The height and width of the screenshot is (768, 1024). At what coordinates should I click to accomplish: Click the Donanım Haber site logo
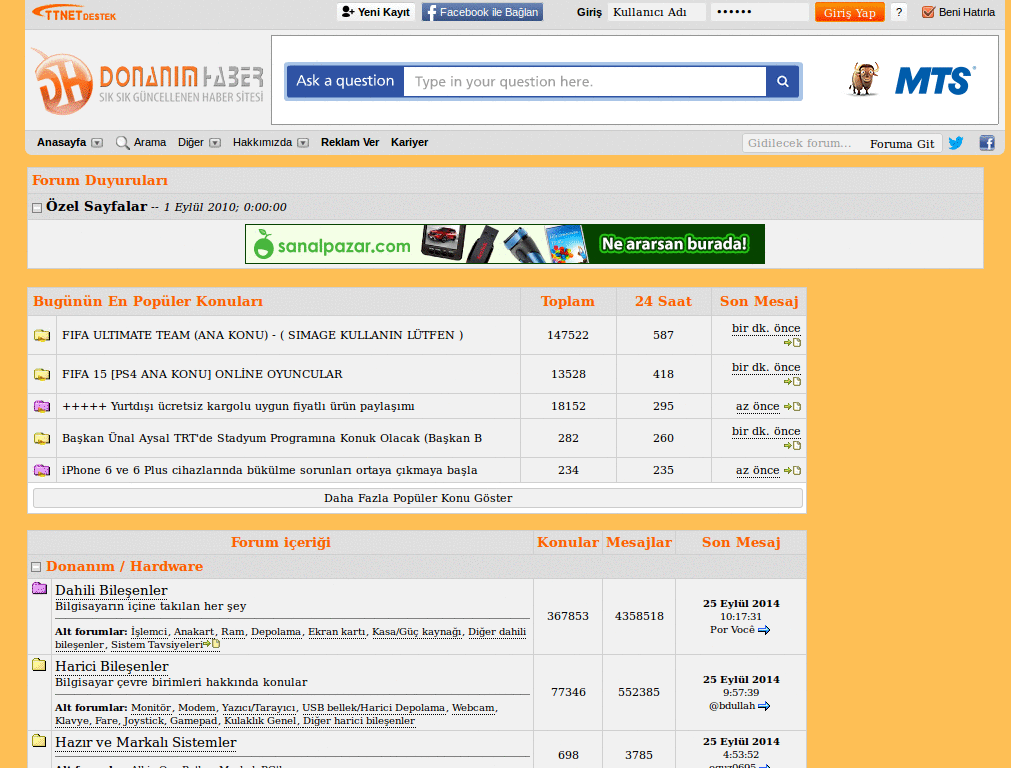point(149,82)
